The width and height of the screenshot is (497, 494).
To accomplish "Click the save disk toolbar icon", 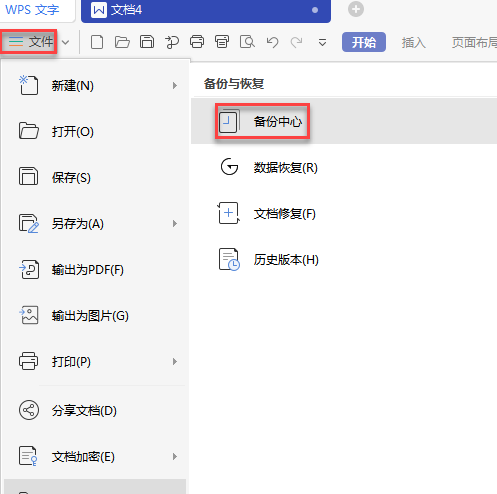I will tap(147, 42).
